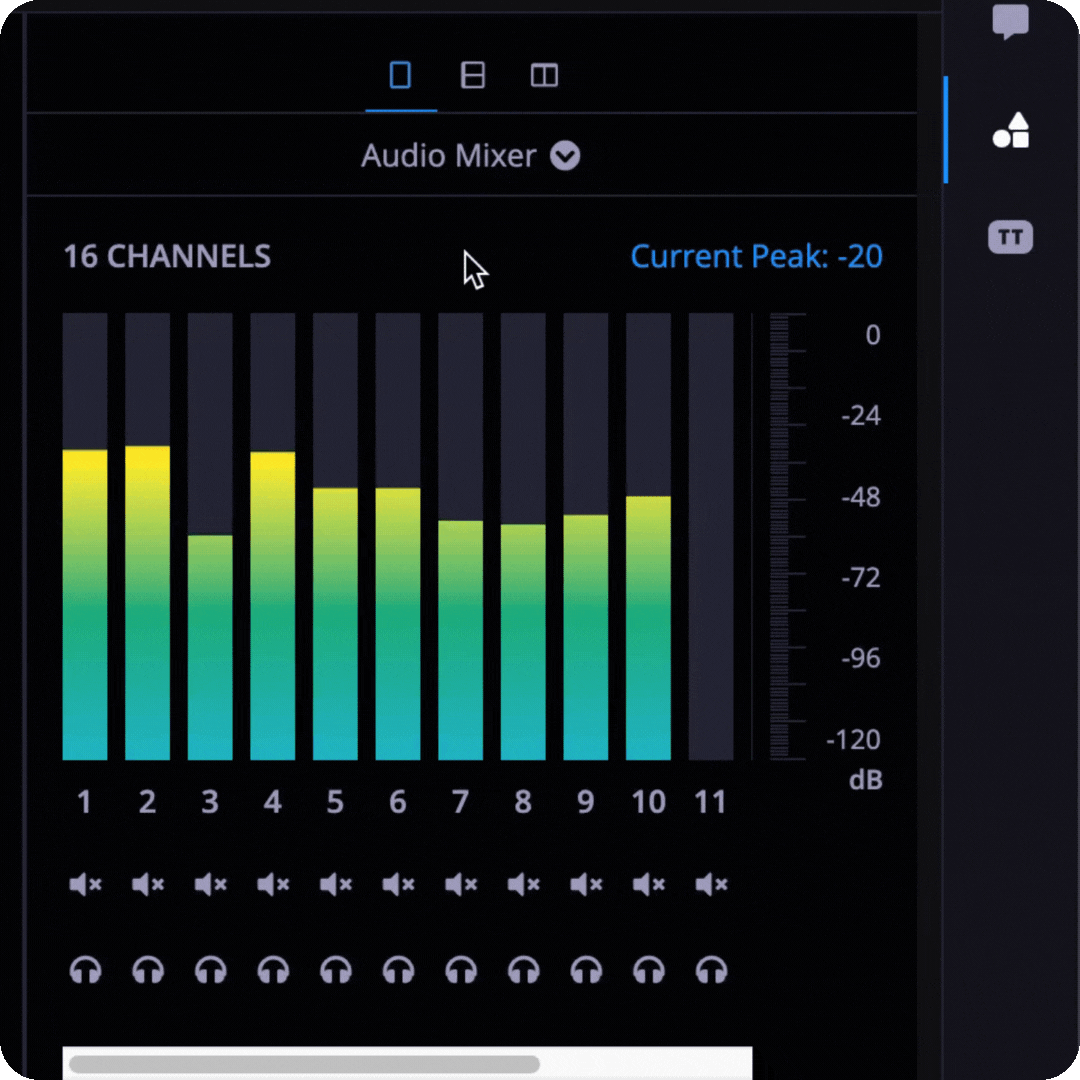Open the comments sidebar icon
Image resolution: width=1080 pixels, height=1080 pixels.
[x=1010, y=21]
